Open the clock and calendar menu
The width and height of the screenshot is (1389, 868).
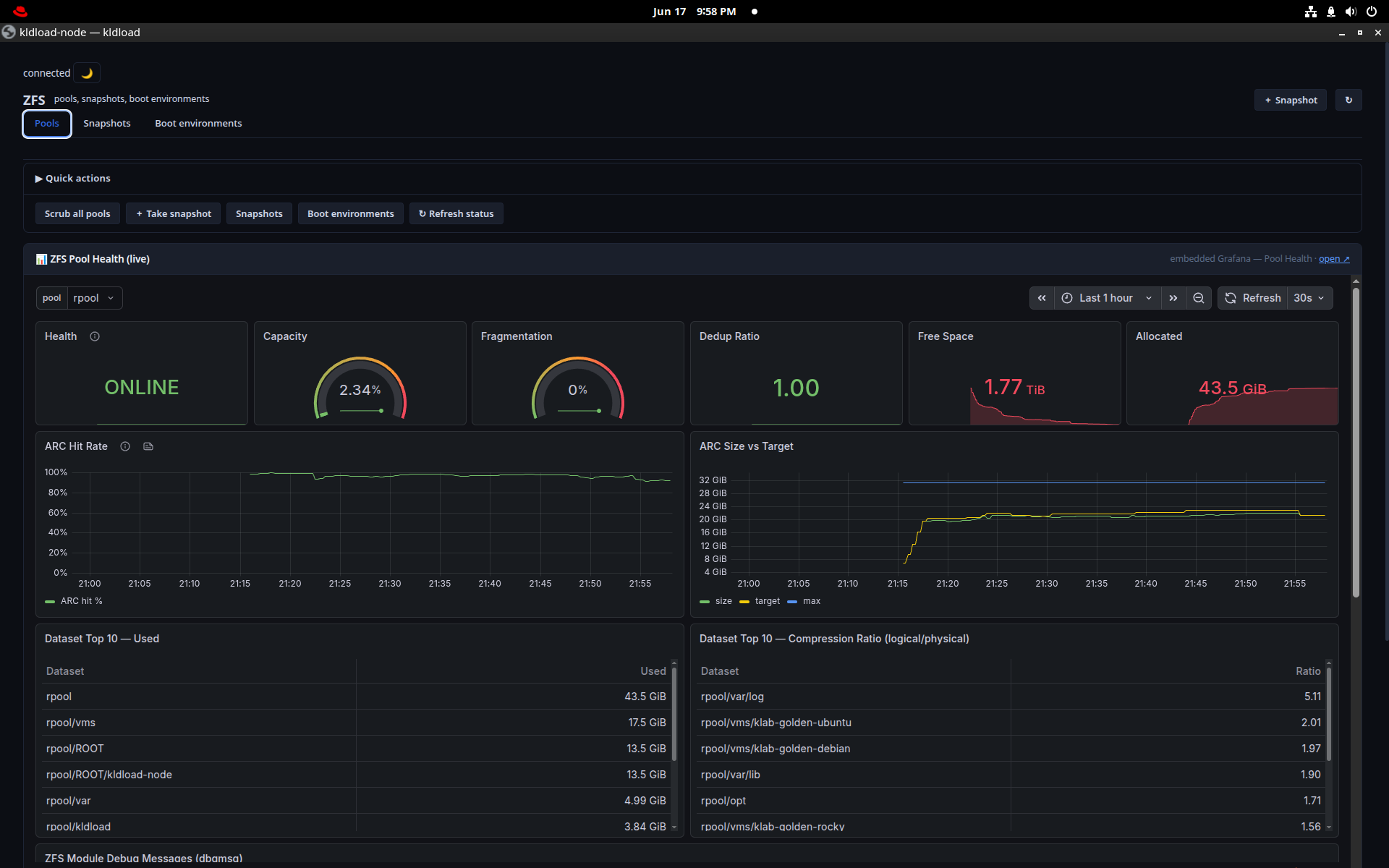click(694, 12)
